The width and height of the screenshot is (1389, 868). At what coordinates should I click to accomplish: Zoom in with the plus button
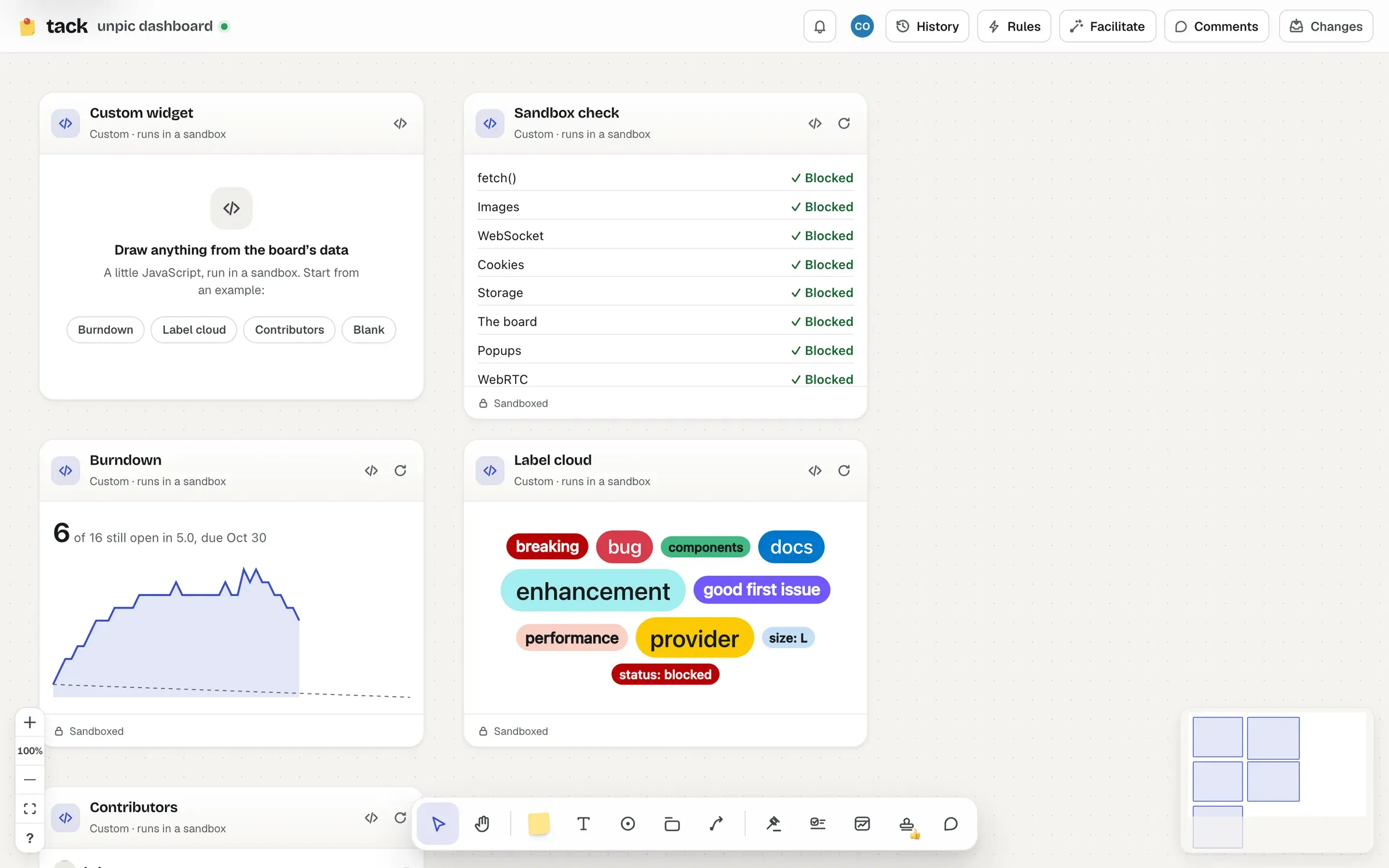tap(30, 722)
